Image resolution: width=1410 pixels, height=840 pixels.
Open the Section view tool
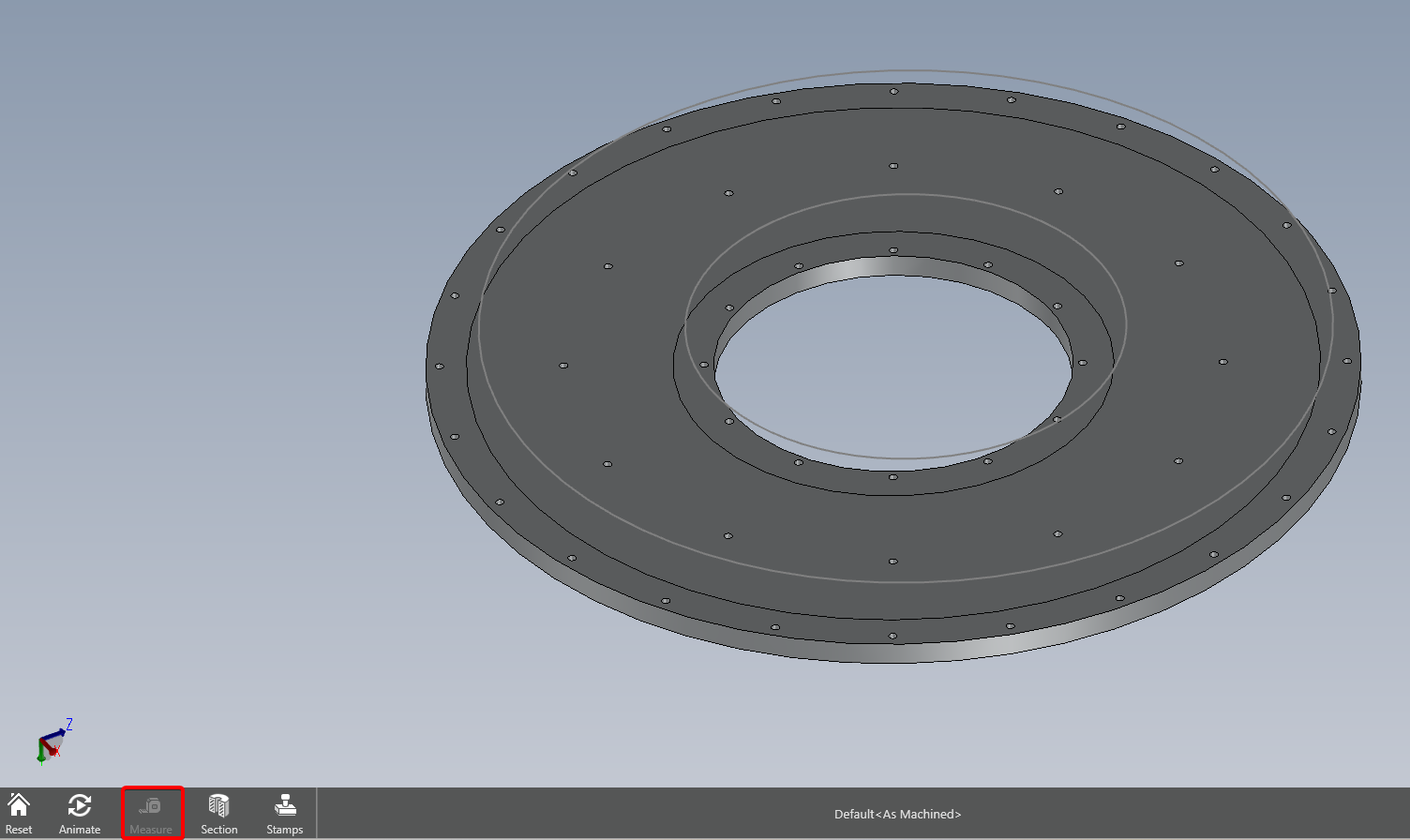218,813
